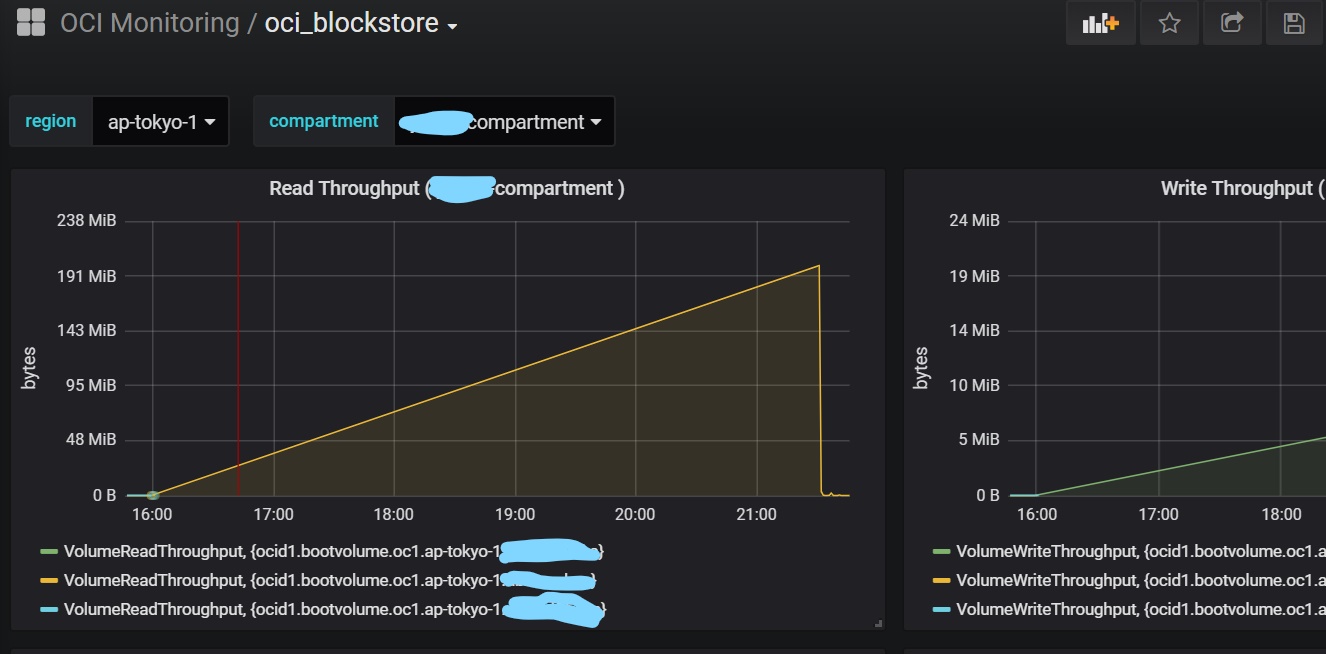Image resolution: width=1326 pixels, height=654 pixels.
Task: Toggle second VolumeWriteThroughput series in legend
Action: 1141,580
